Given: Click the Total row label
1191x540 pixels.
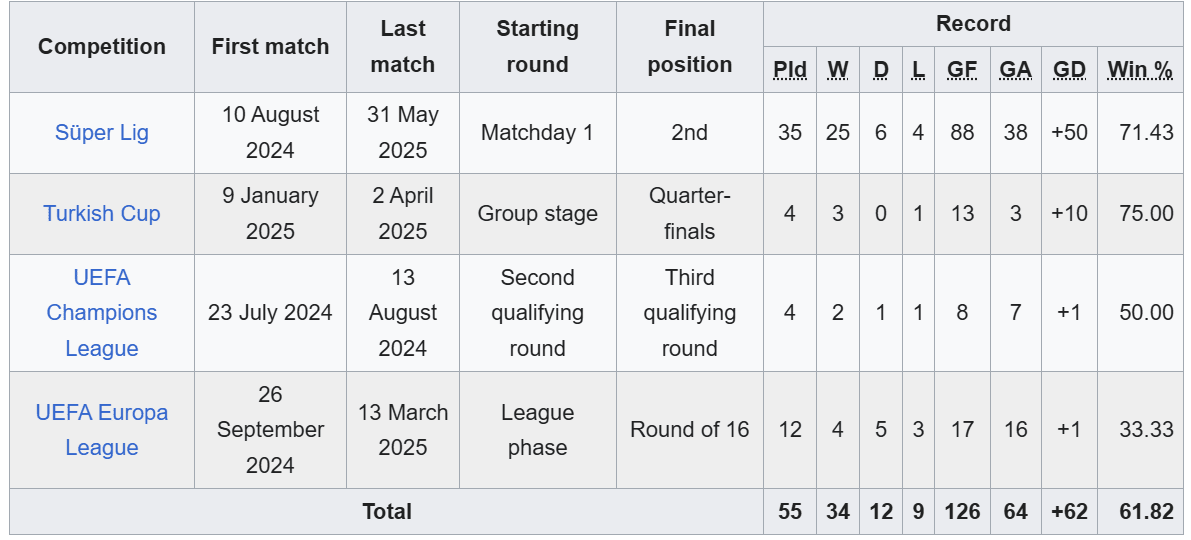Looking at the screenshot, I should 387,512.
